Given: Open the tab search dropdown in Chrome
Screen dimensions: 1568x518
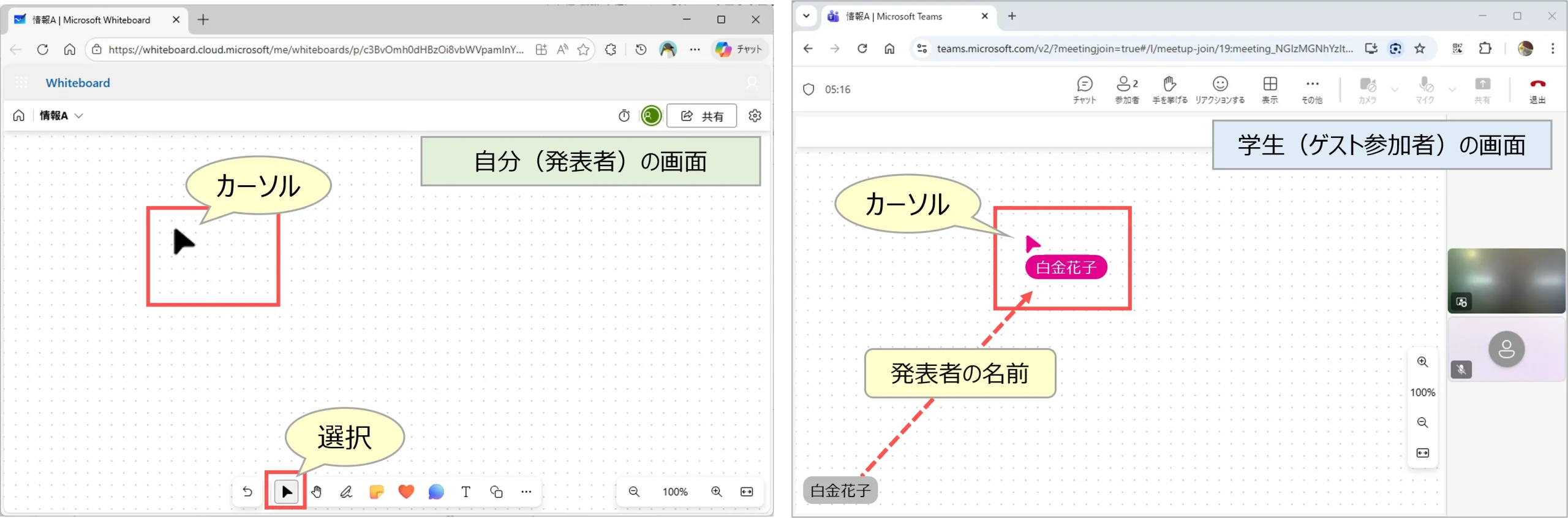Looking at the screenshot, I should pyautogui.click(x=807, y=17).
